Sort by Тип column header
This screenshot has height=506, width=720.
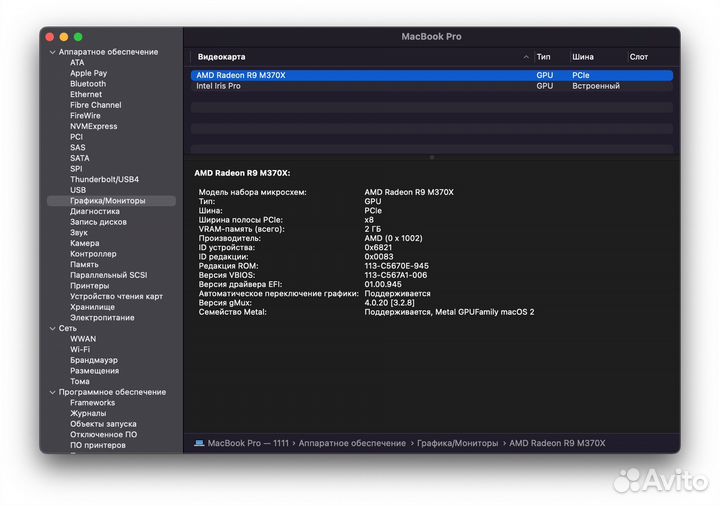click(543, 57)
